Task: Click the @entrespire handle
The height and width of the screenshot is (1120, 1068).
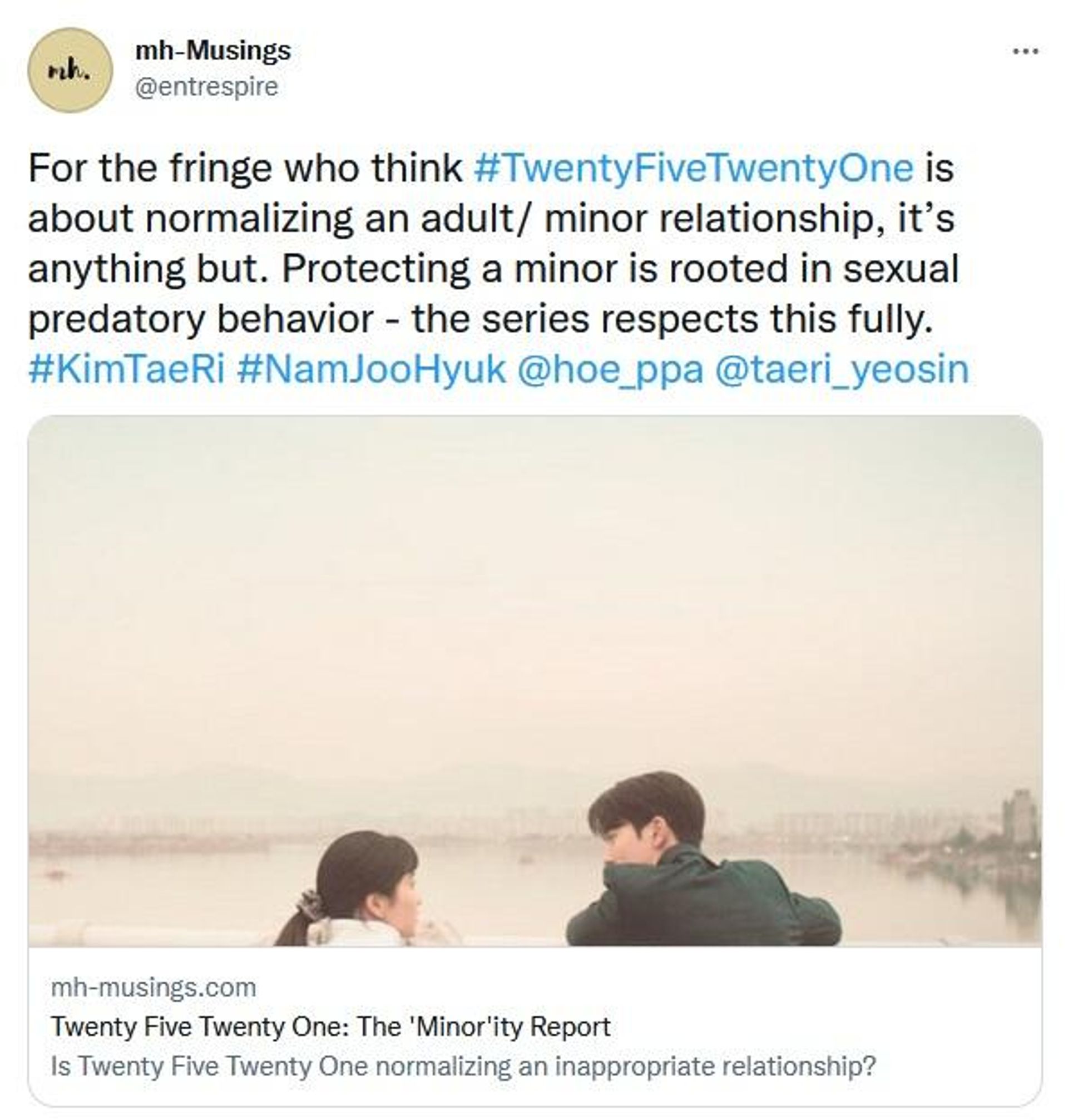Action: pyautogui.click(x=206, y=87)
